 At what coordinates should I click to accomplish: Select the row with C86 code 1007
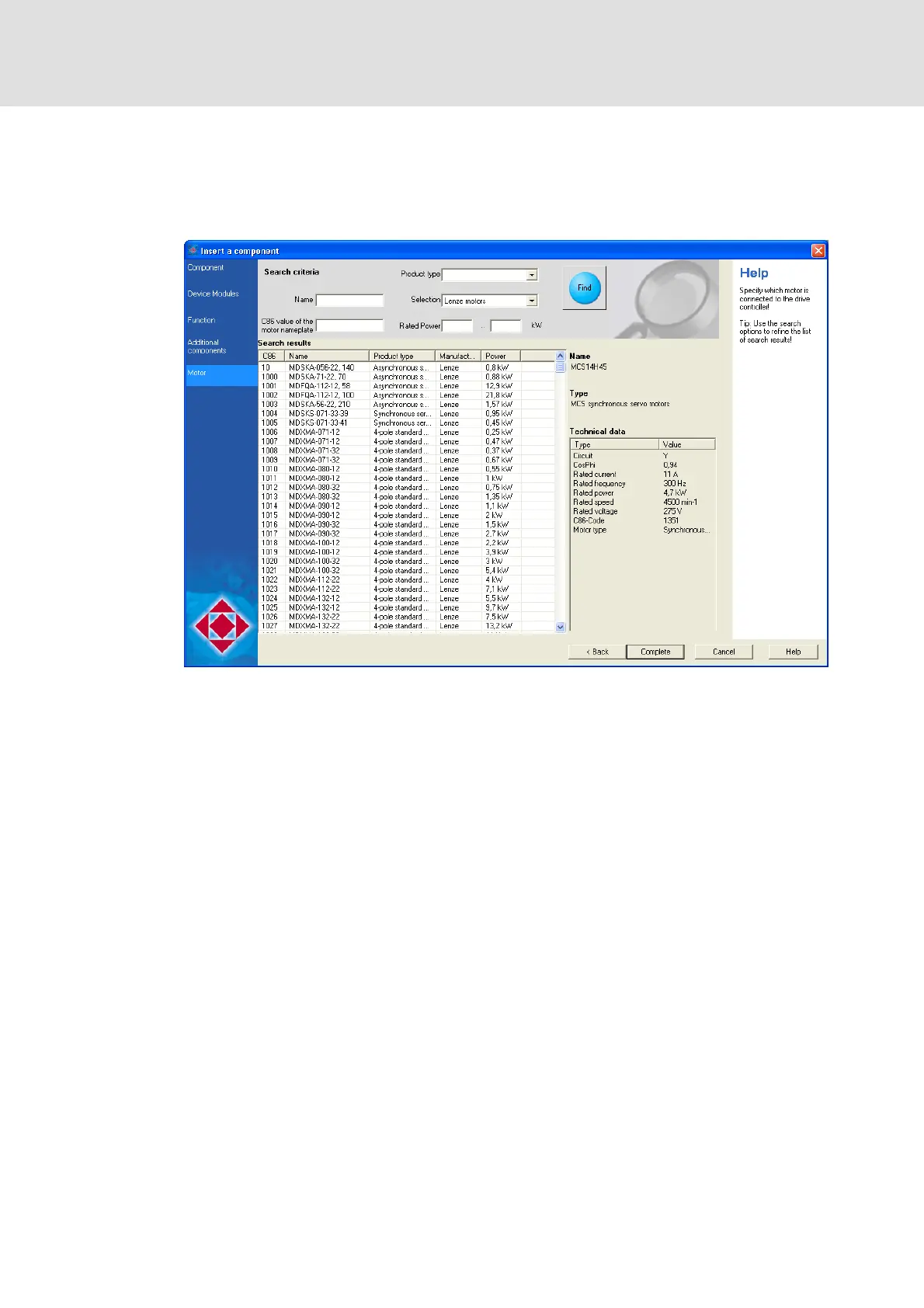[x=407, y=441]
